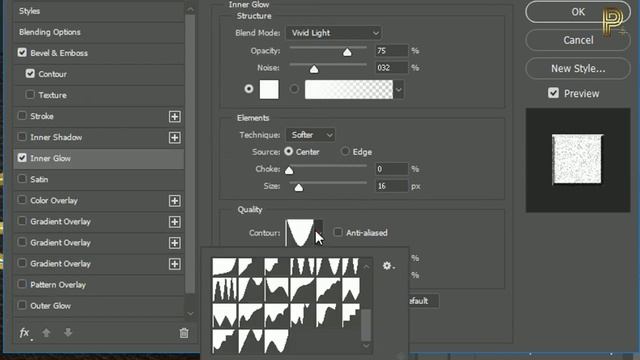
Task: Add another Stroke with its plus icon
Action: coord(175,117)
